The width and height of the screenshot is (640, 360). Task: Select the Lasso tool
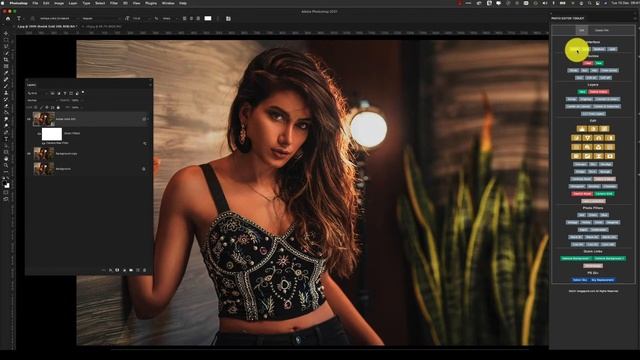pyautogui.click(x=6, y=46)
